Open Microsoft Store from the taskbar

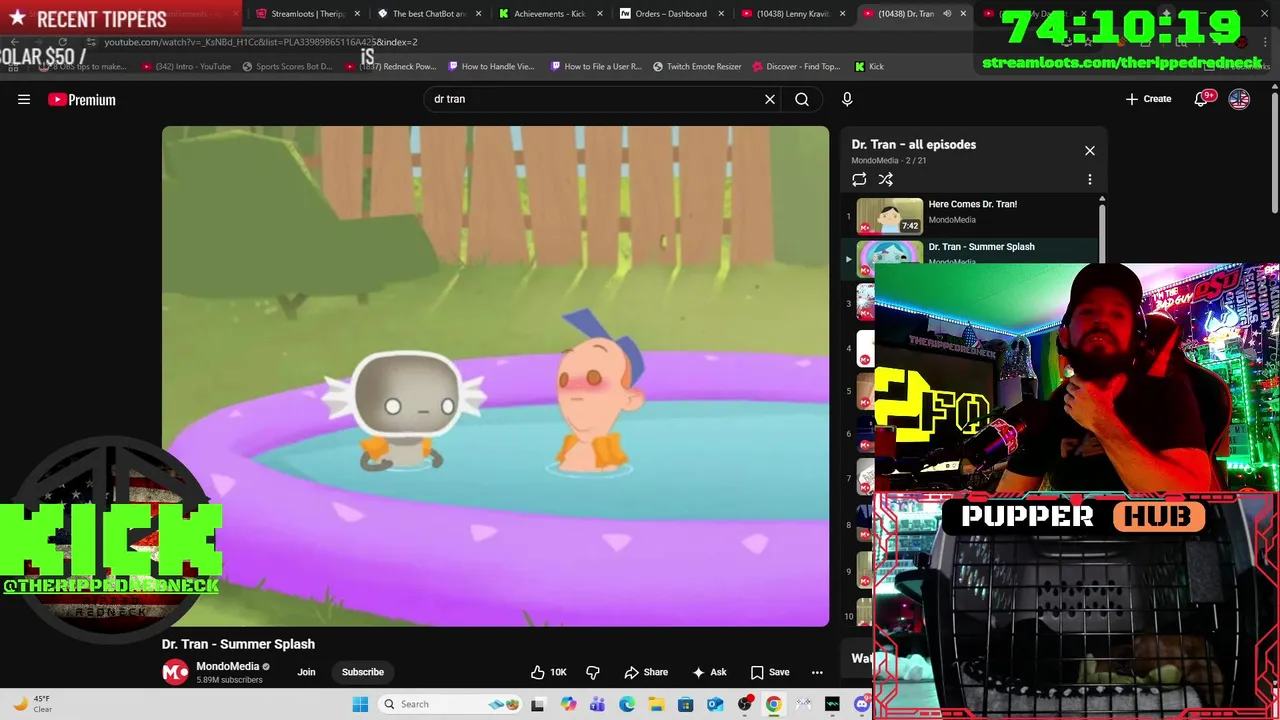click(x=685, y=704)
